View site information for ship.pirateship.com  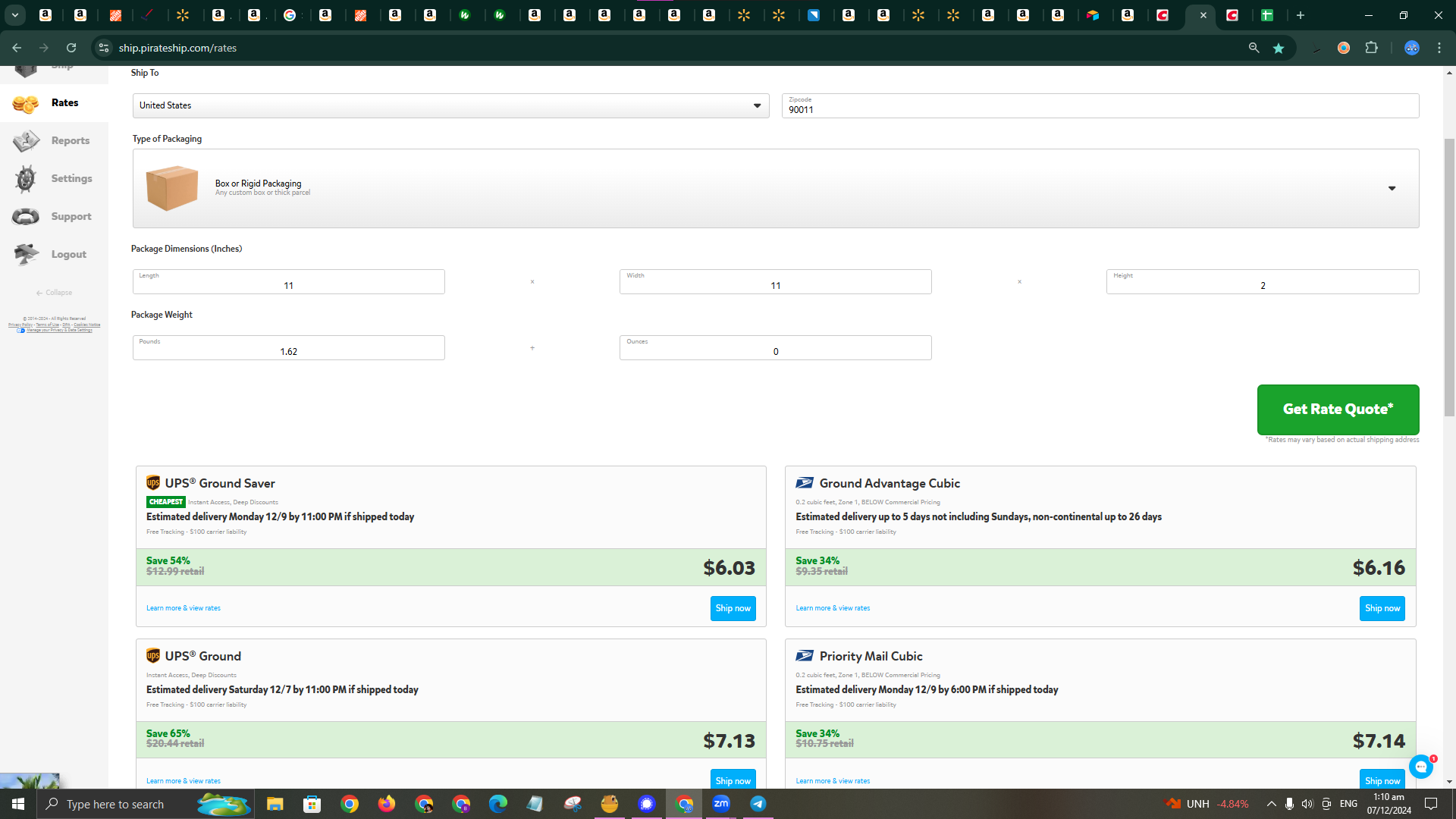(x=104, y=48)
